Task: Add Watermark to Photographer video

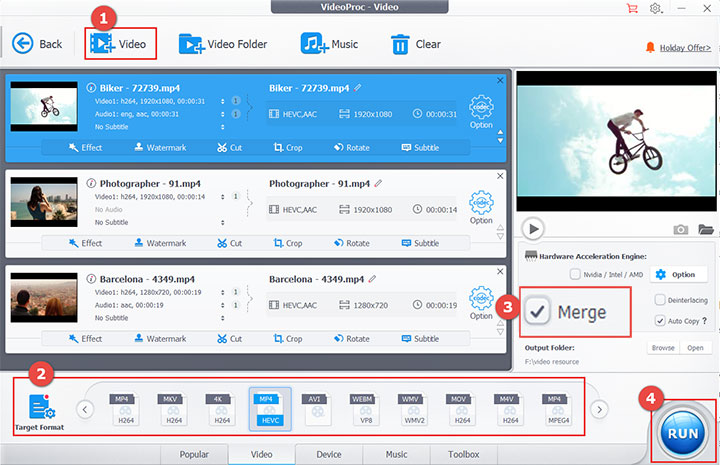Action: pos(160,243)
